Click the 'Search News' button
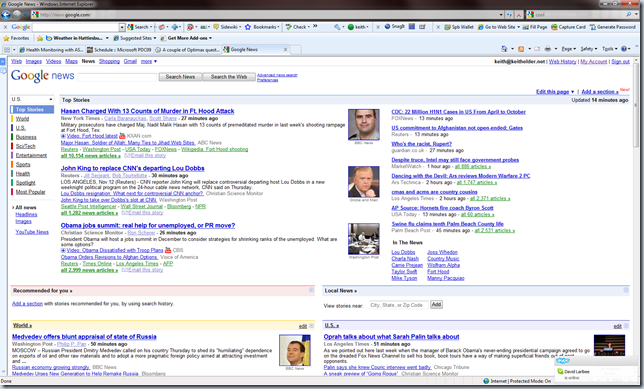The width and height of the screenshot is (644, 389). click(x=180, y=77)
